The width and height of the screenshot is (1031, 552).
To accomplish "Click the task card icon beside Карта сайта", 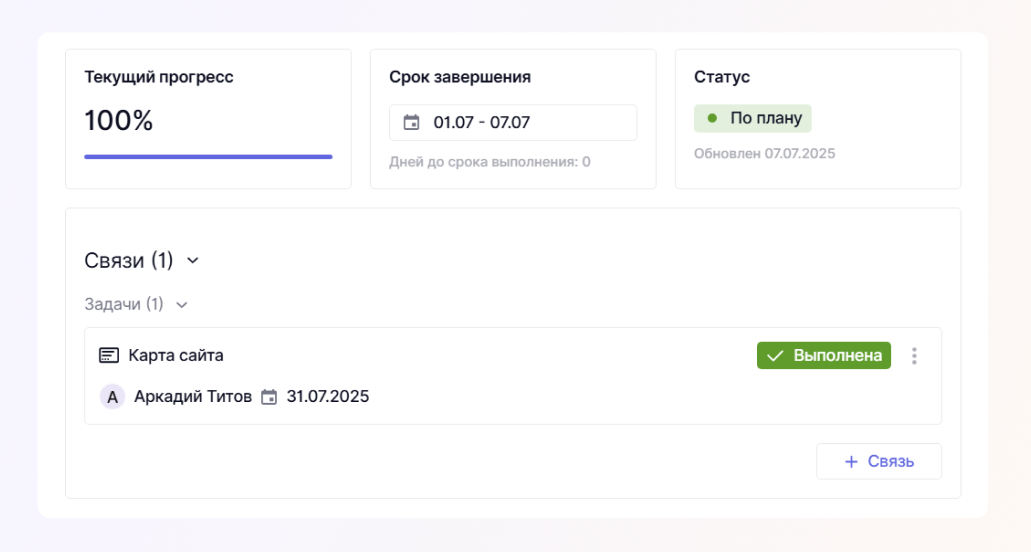I will coord(109,355).
